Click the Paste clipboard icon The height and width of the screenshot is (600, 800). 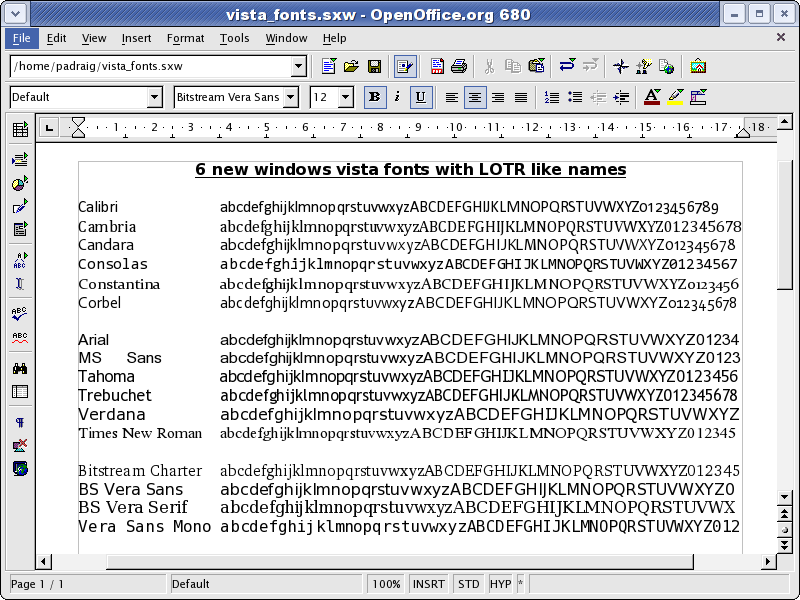[x=536, y=66]
